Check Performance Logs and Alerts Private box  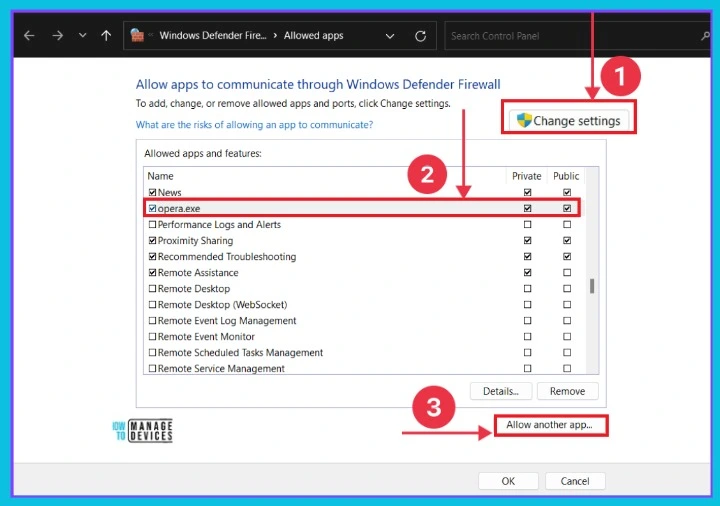[x=527, y=225]
